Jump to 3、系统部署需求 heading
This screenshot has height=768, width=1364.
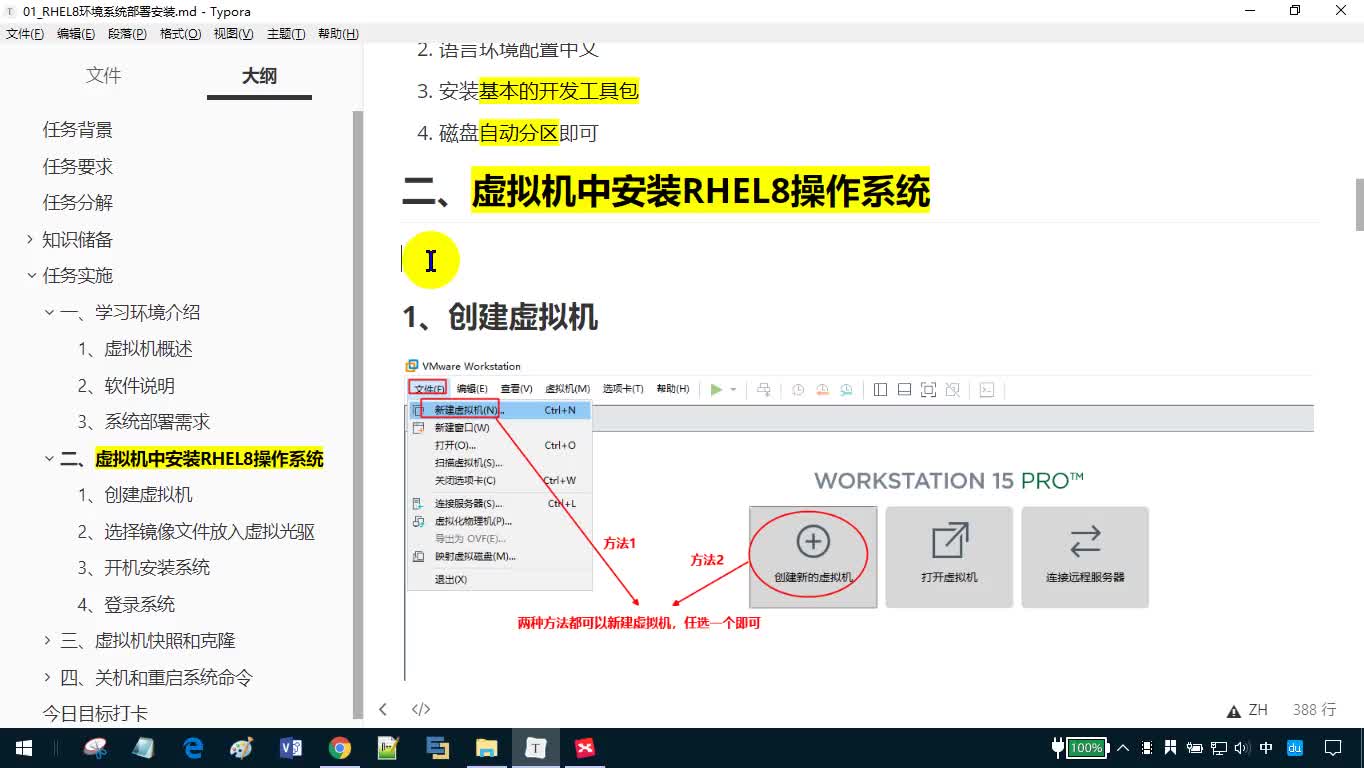[x=144, y=422]
